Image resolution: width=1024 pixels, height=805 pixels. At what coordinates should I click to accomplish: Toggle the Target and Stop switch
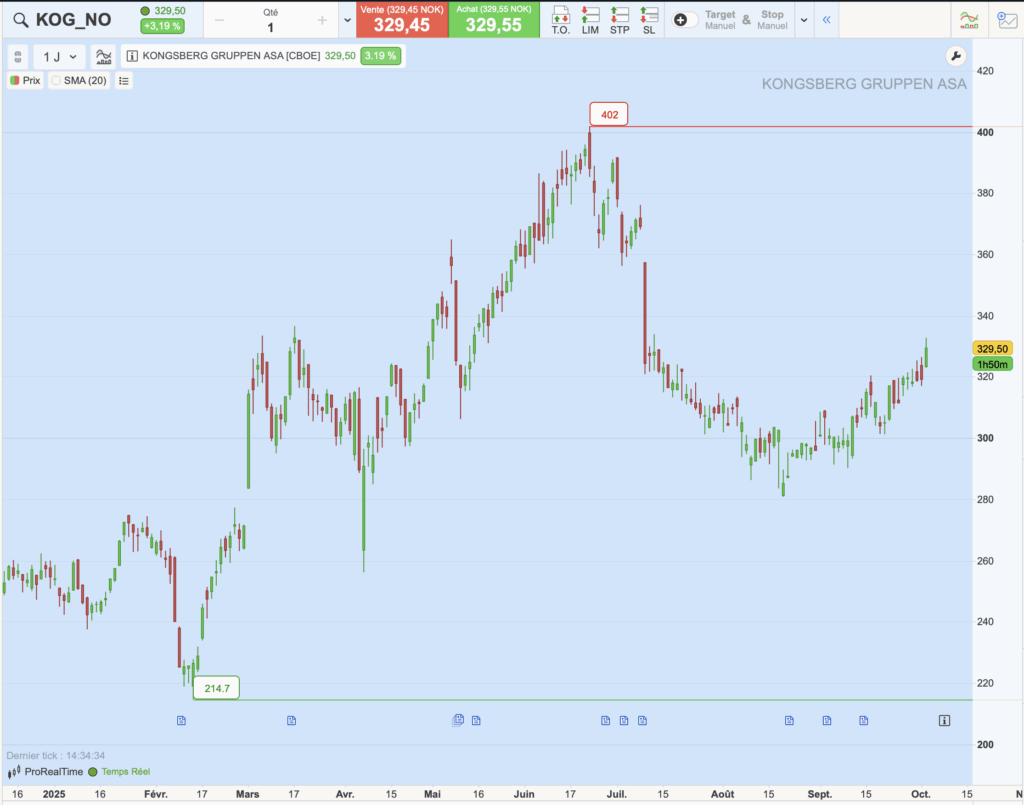point(686,19)
